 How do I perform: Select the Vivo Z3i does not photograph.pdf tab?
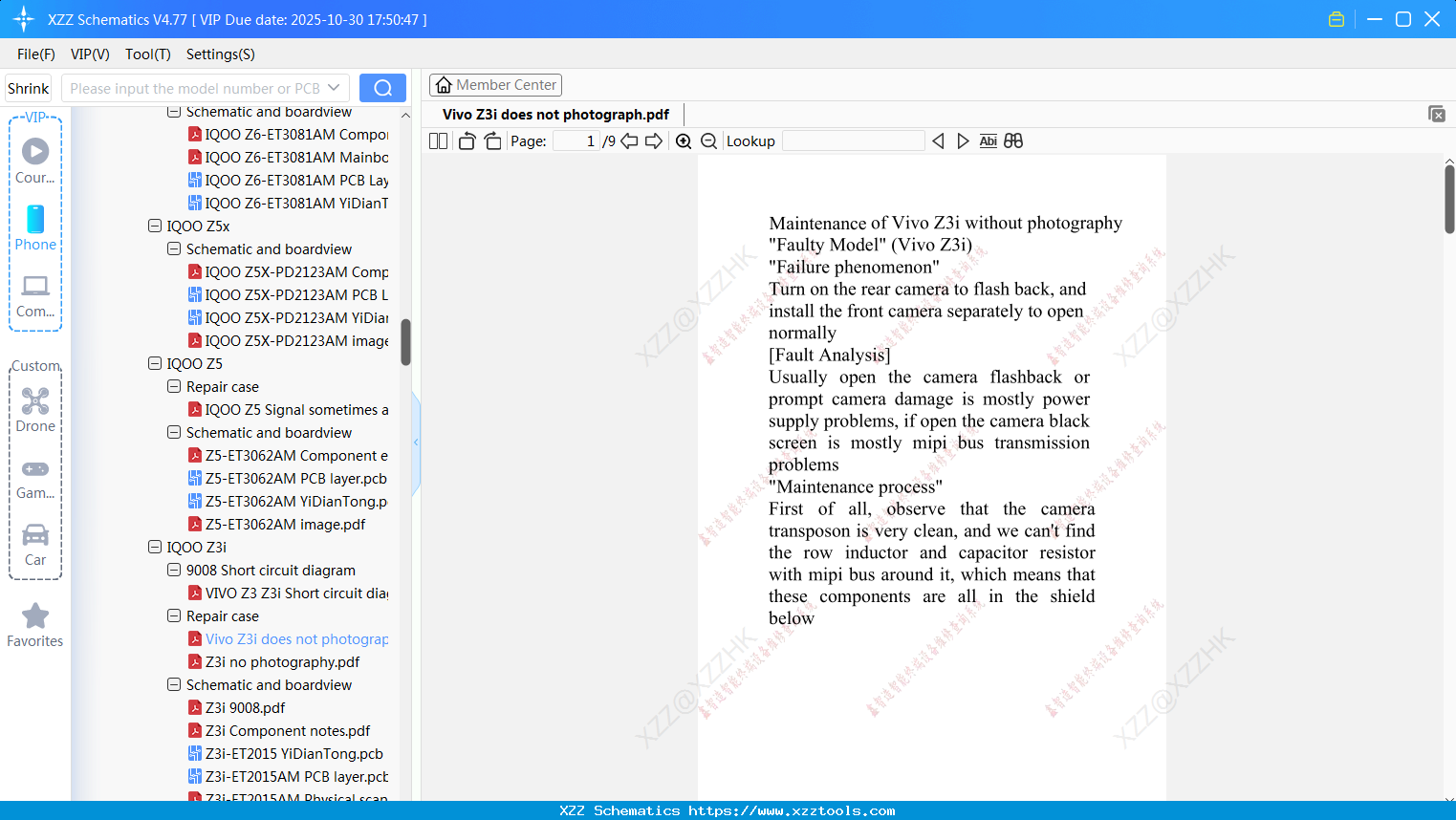[x=555, y=115]
